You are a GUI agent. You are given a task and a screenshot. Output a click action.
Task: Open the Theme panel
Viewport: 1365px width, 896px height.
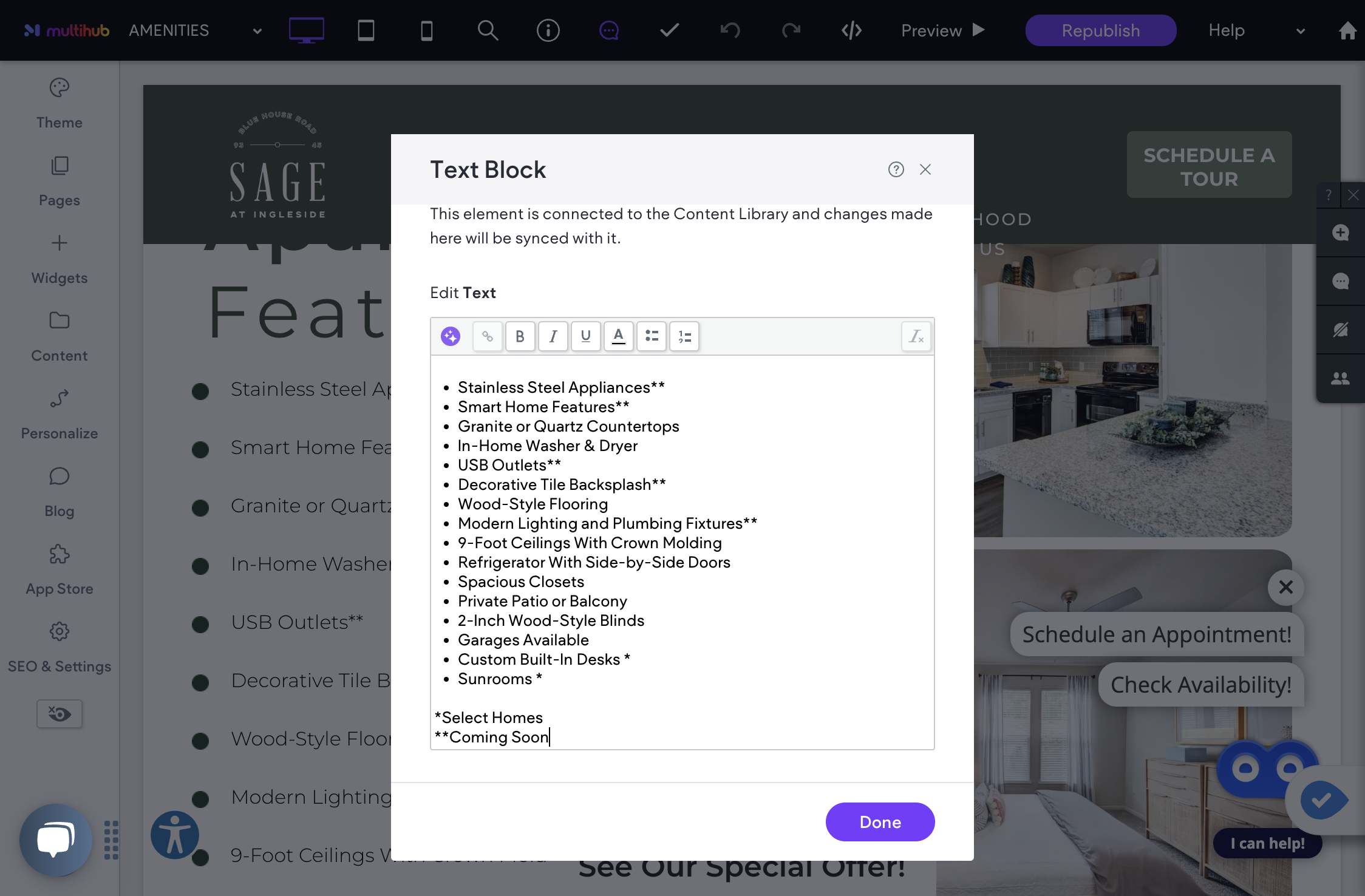pos(60,104)
